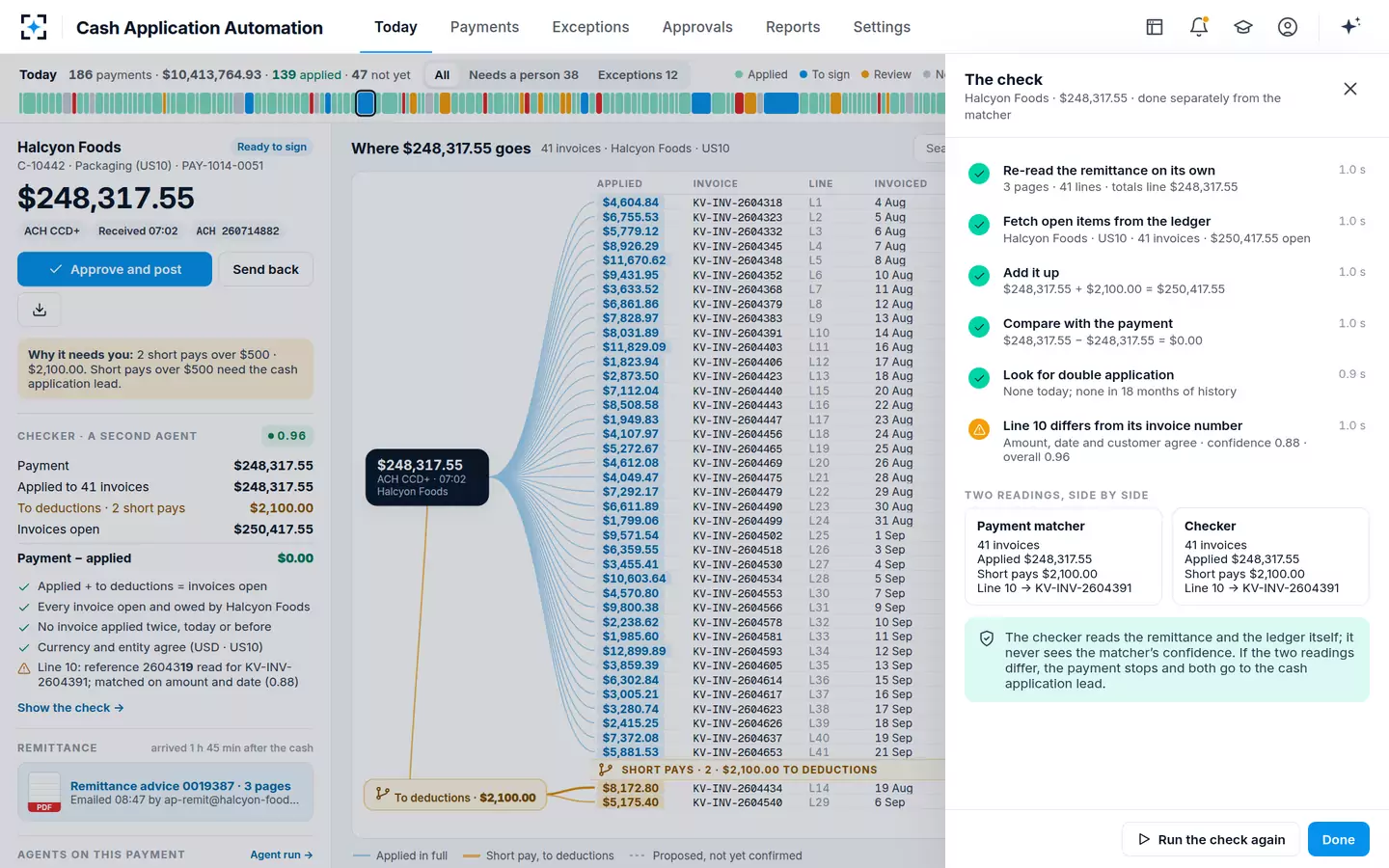The width and height of the screenshot is (1389, 868).
Task: Open the Show the check link
Action: pyautogui.click(x=70, y=708)
